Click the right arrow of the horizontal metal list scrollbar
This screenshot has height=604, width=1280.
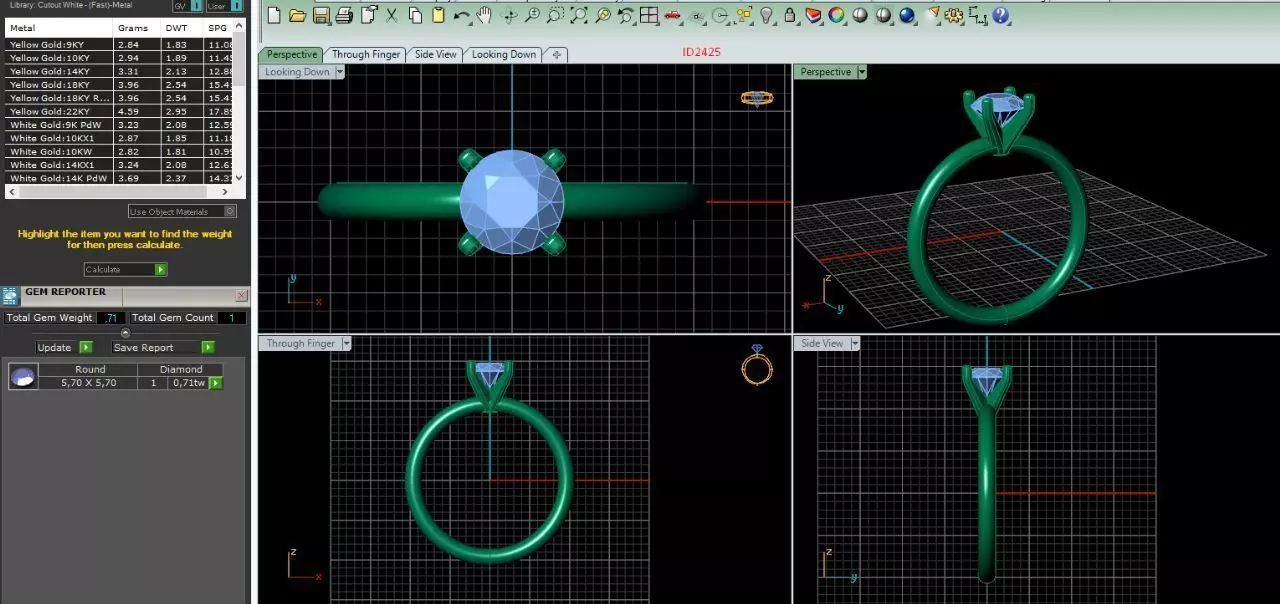(x=225, y=191)
